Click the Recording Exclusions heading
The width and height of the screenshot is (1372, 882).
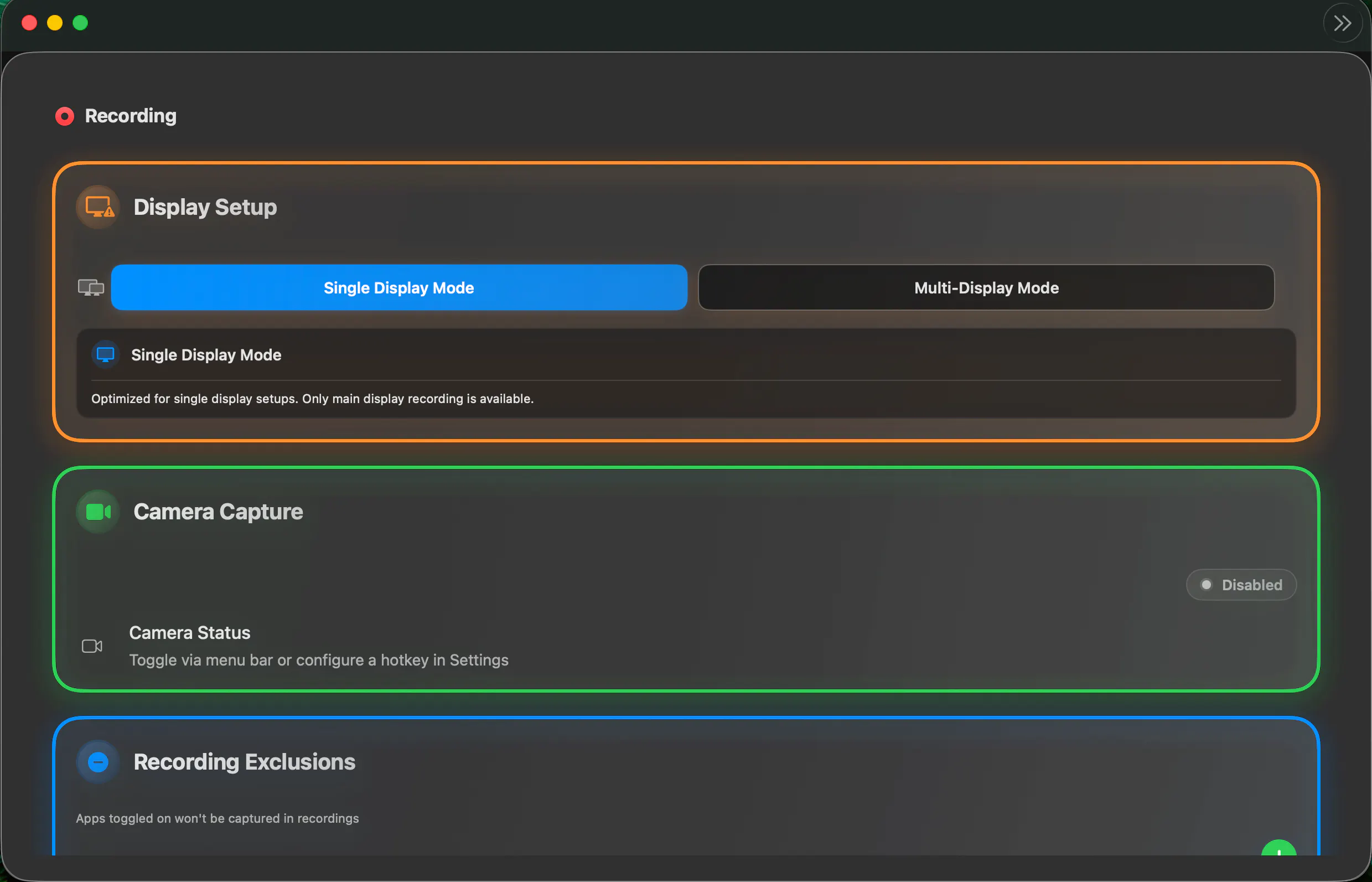(245, 762)
